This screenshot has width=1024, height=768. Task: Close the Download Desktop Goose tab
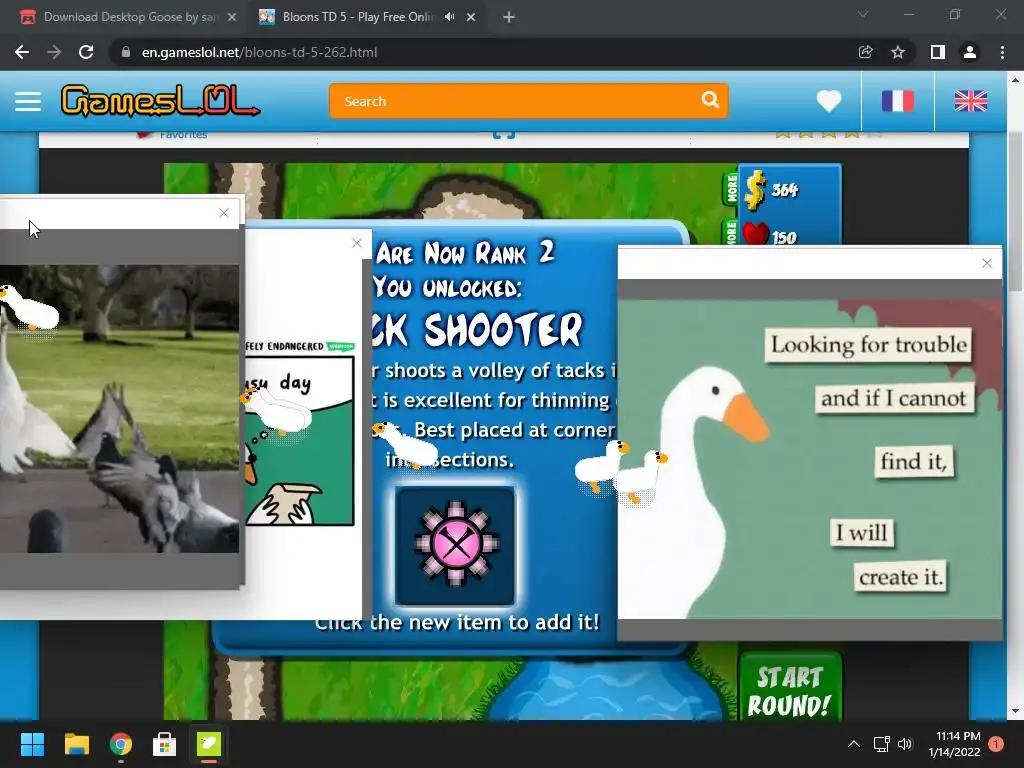[232, 17]
